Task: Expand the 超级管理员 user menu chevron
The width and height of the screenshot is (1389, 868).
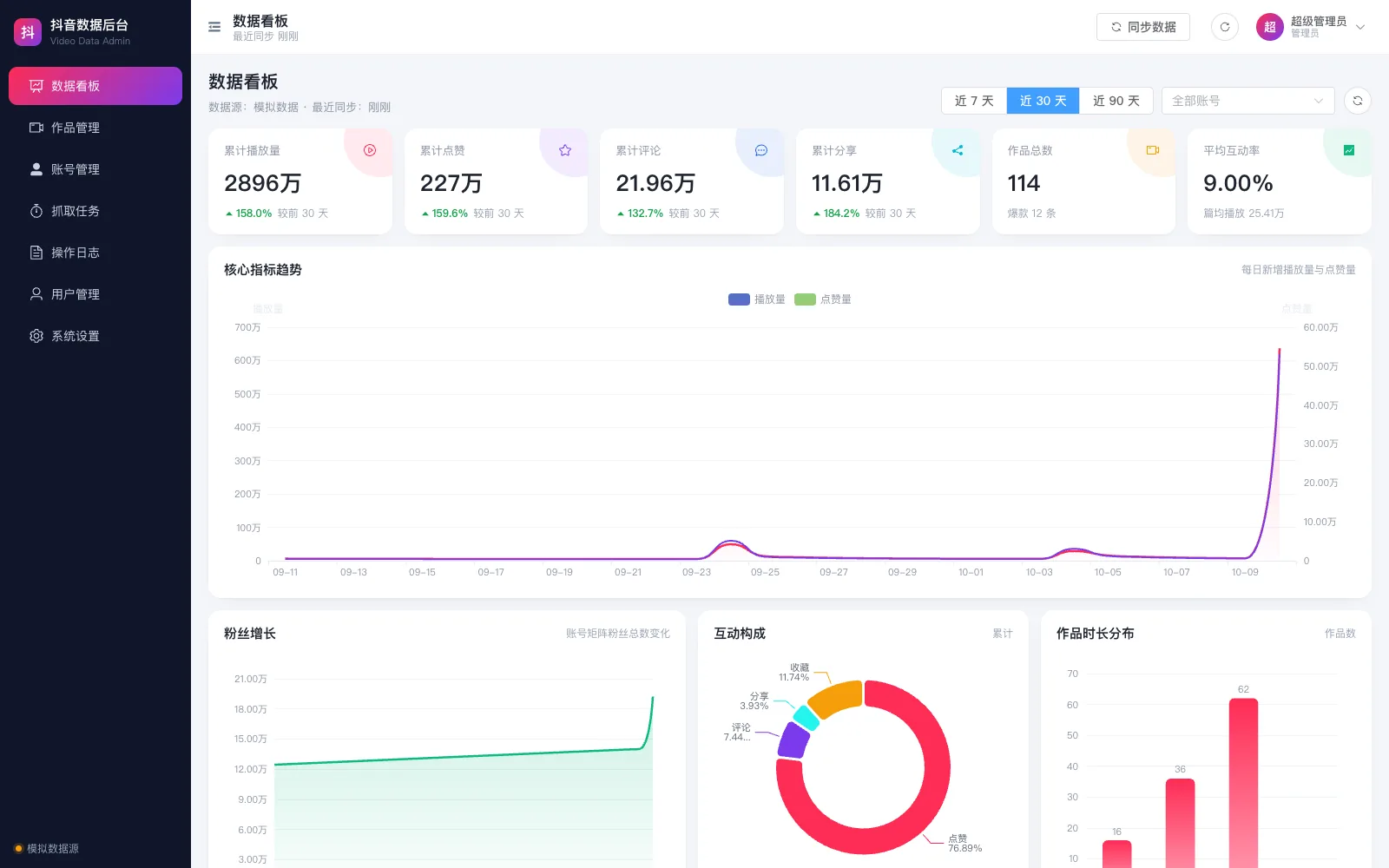Action: click(x=1360, y=27)
